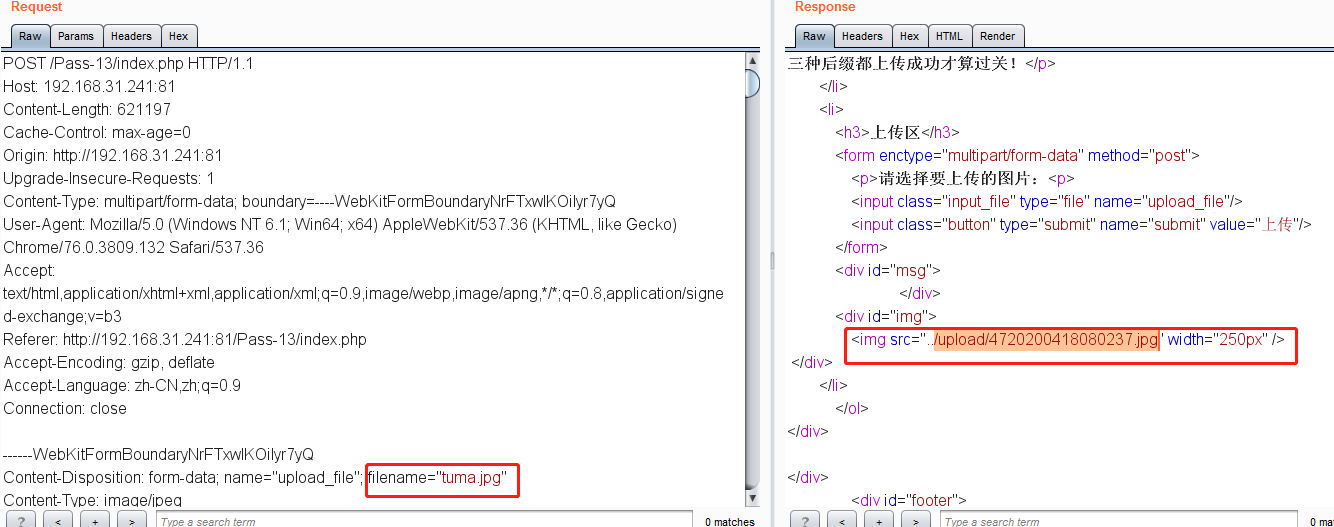Viewport: 1334px width, 527px height.
Task: Click the input class="button" submit line
Action: click(x=1081, y=224)
